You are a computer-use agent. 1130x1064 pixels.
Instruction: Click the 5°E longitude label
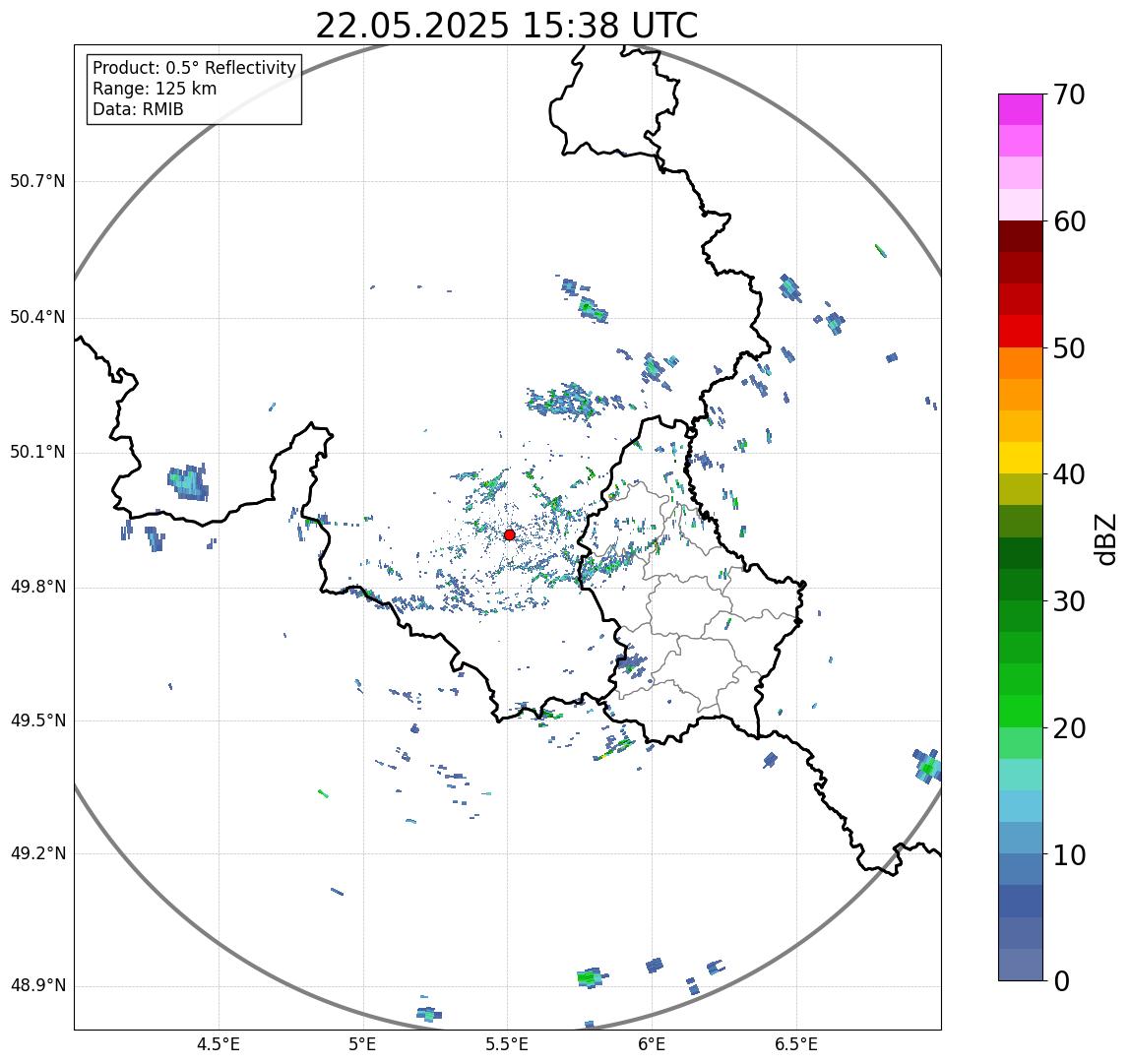(x=362, y=1044)
